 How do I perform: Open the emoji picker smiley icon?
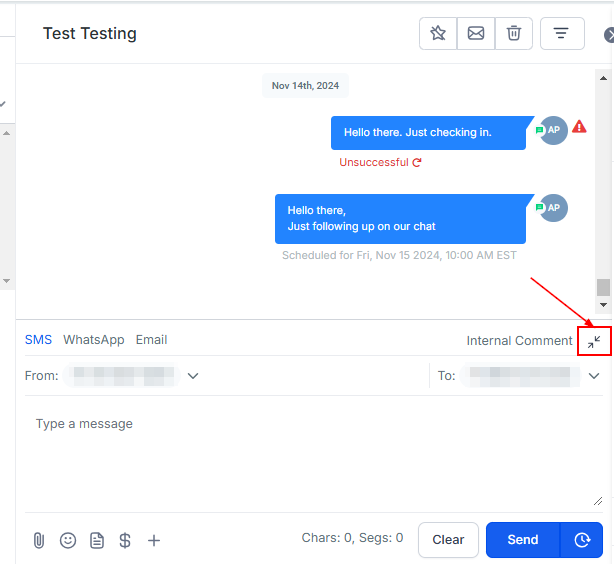[x=68, y=540]
